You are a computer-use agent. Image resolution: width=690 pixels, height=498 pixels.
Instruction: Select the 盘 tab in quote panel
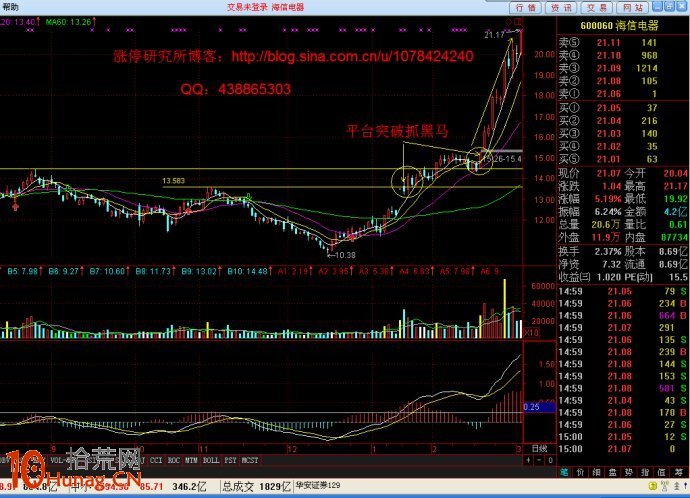coord(613,472)
